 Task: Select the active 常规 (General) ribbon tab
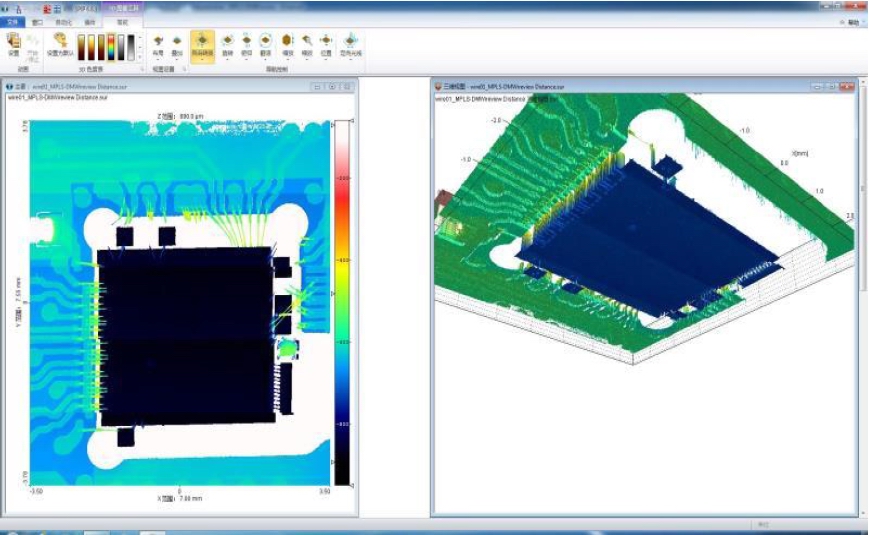pyautogui.click(x=122, y=22)
